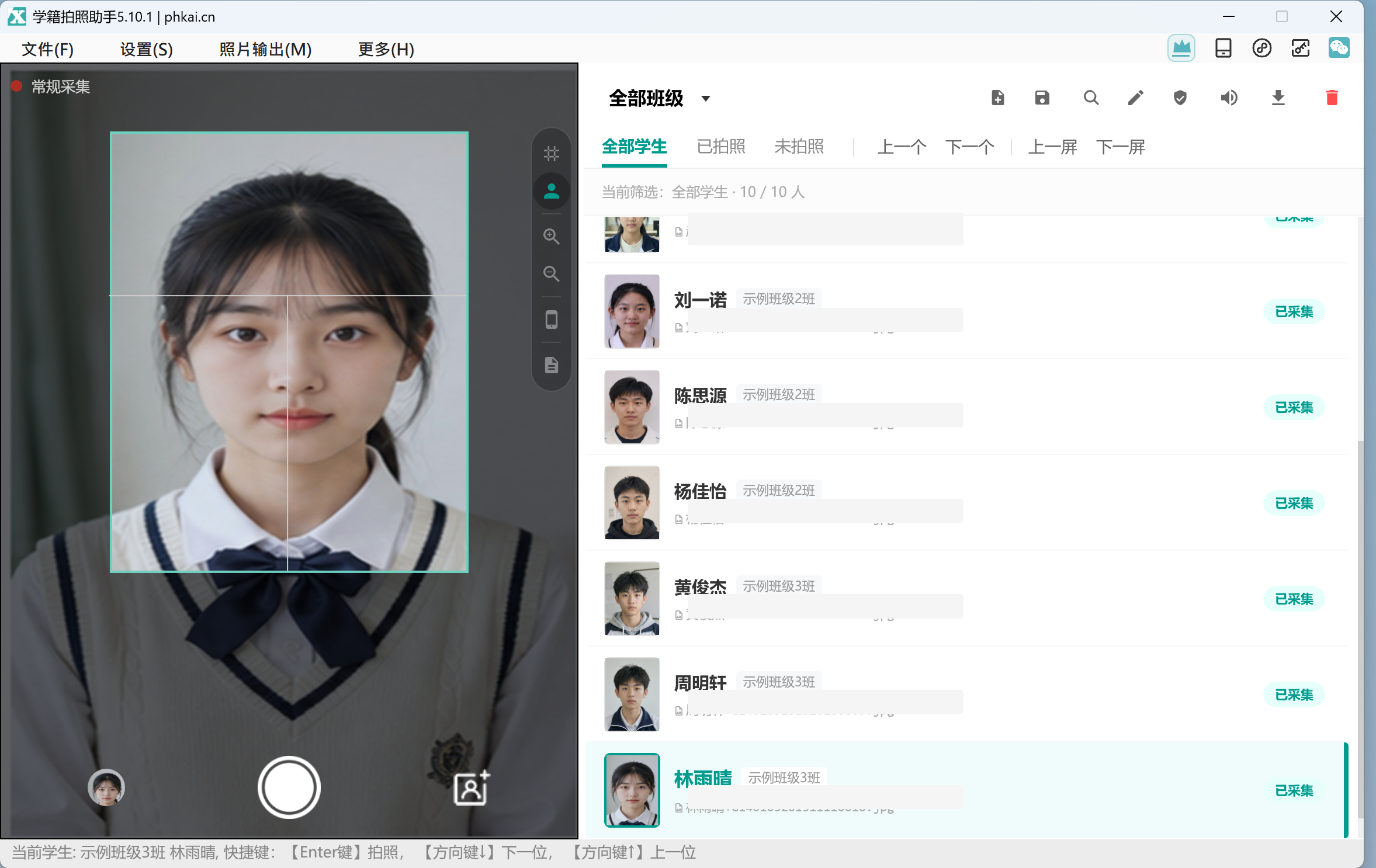Select student 杨佳怡 in the list
This screenshot has height=868, width=1376.
[966, 503]
